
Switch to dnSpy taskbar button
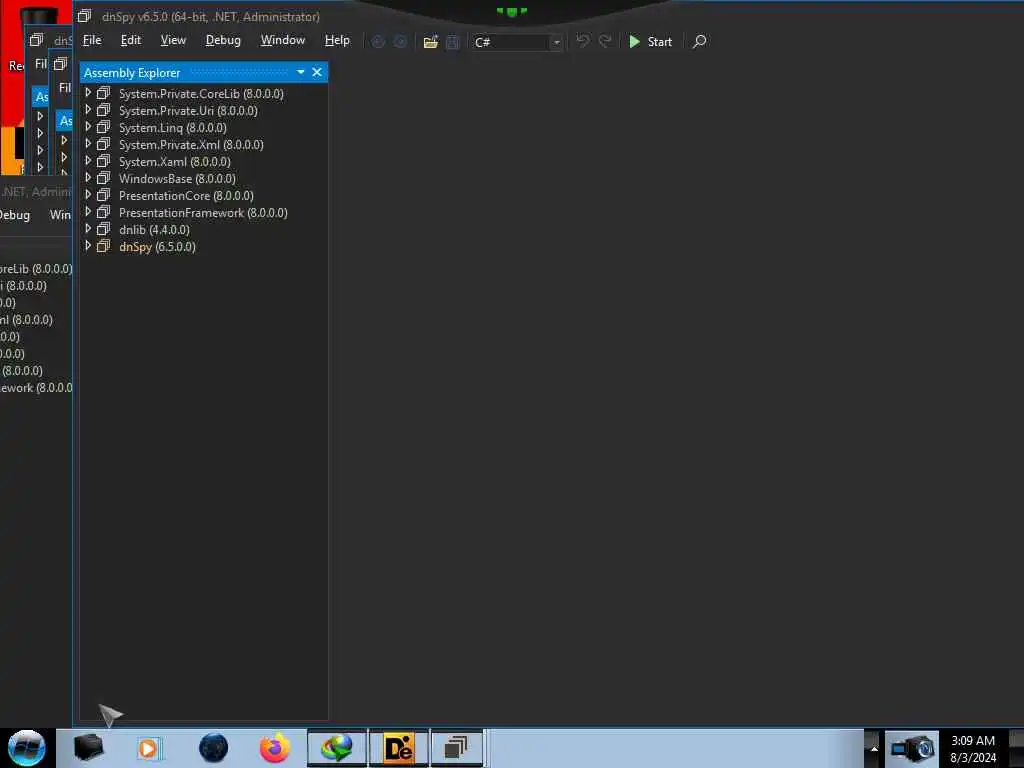click(x=457, y=748)
